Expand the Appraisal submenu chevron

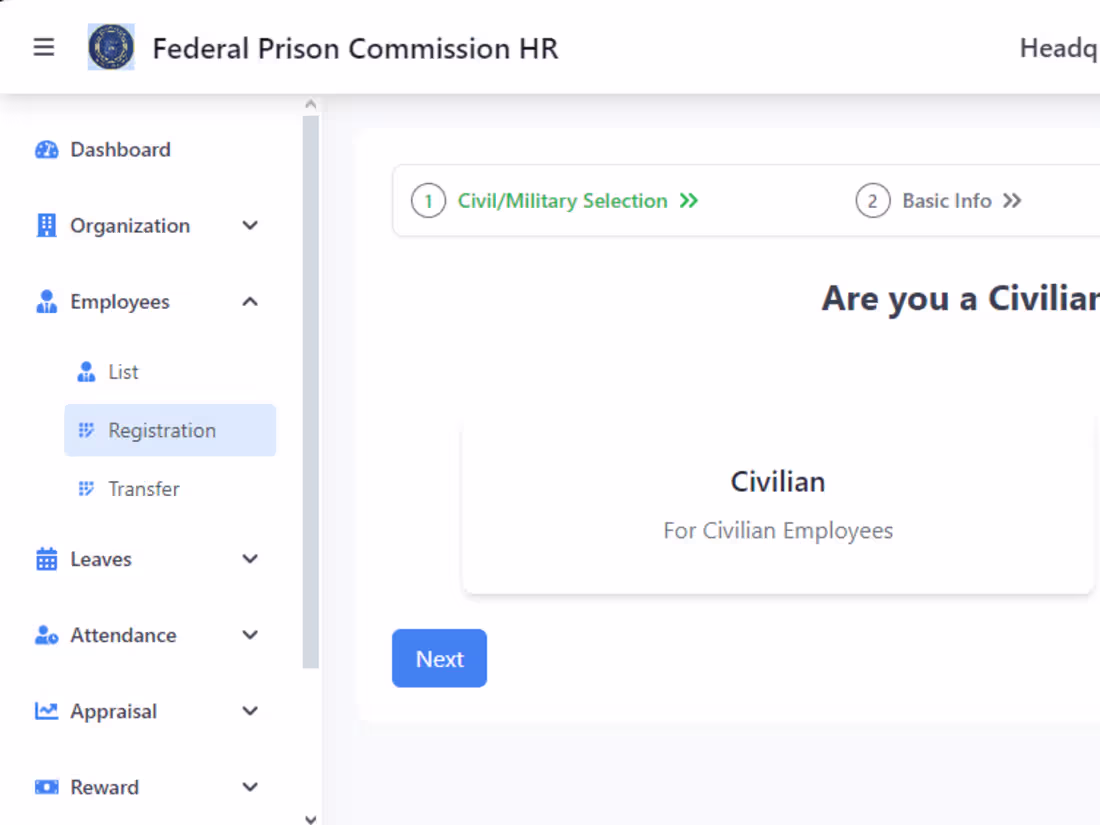point(250,711)
